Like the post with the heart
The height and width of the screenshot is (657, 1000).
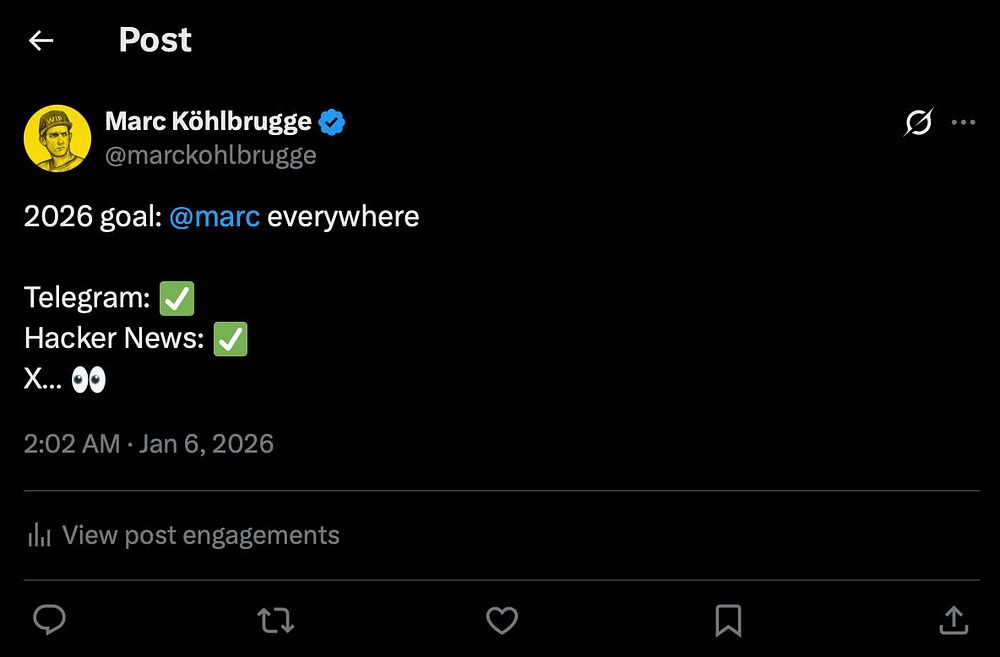502,620
